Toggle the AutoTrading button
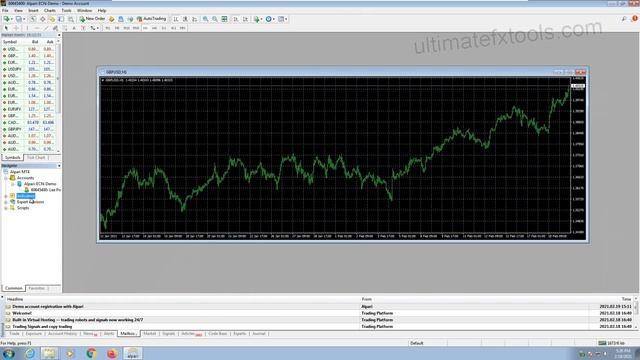The height and width of the screenshot is (360, 640). click(x=151, y=19)
